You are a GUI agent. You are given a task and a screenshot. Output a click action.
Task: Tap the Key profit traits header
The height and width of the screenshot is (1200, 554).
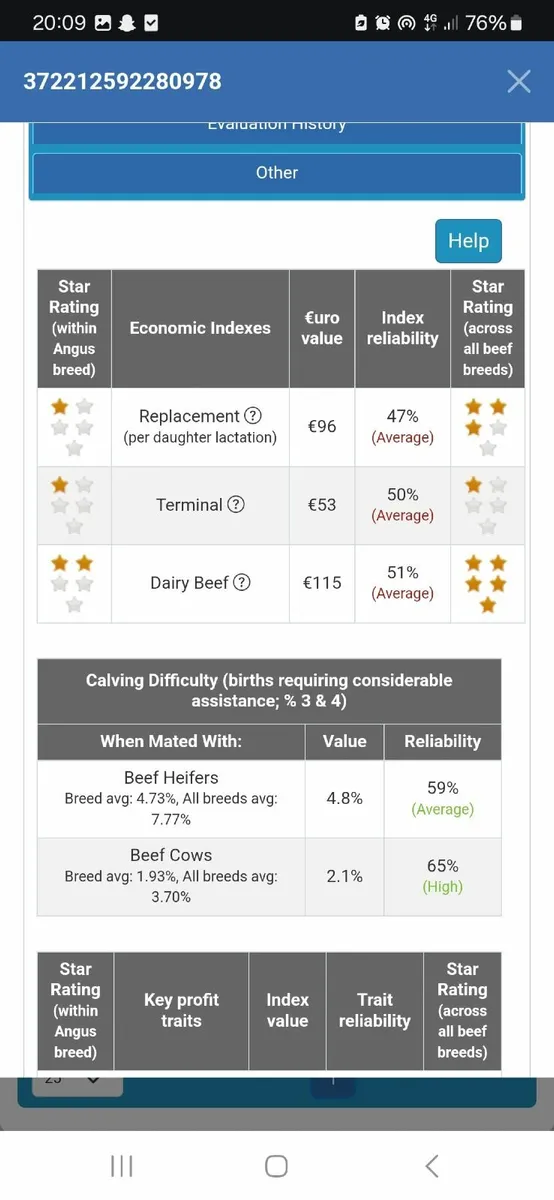[x=181, y=1010]
